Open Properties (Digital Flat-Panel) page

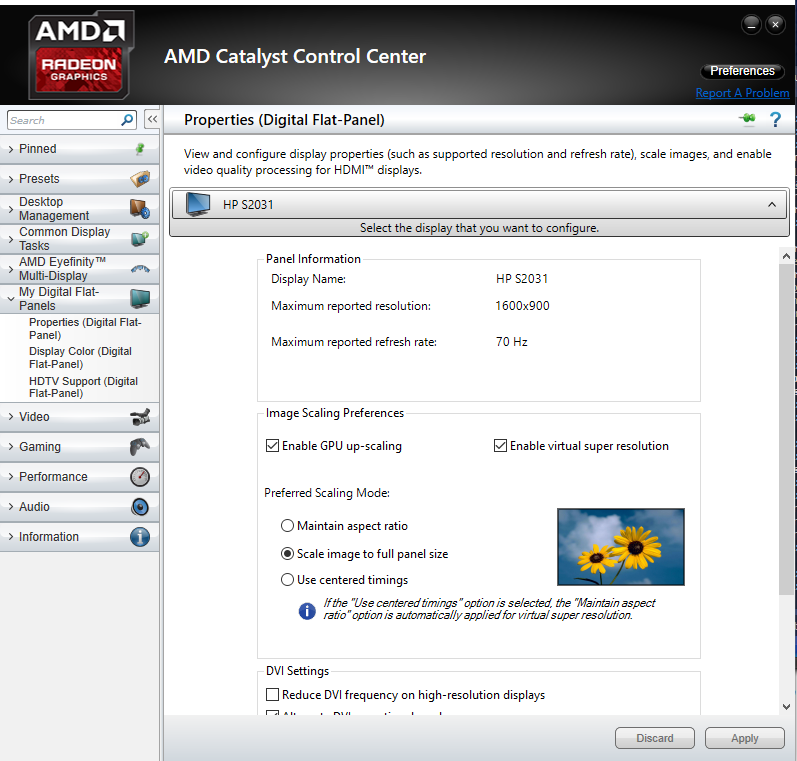tap(85, 328)
